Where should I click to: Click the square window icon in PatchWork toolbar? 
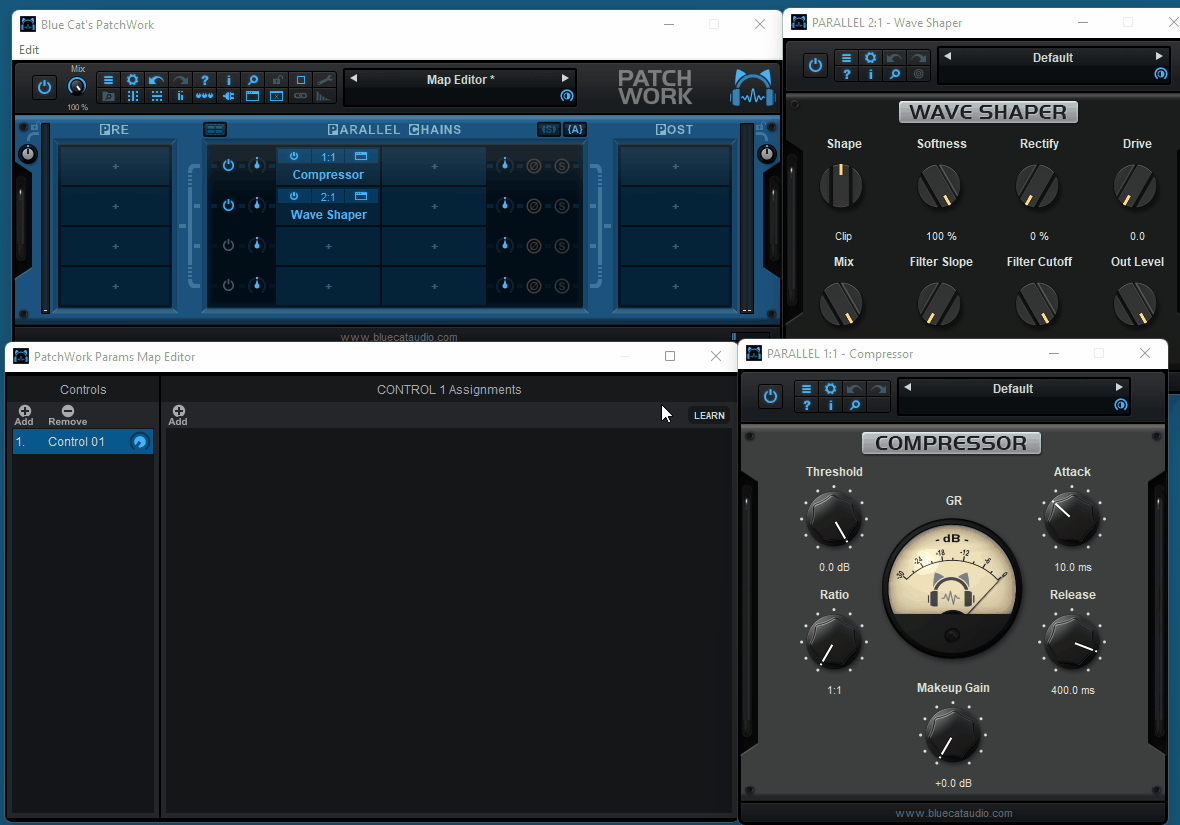(301, 80)
